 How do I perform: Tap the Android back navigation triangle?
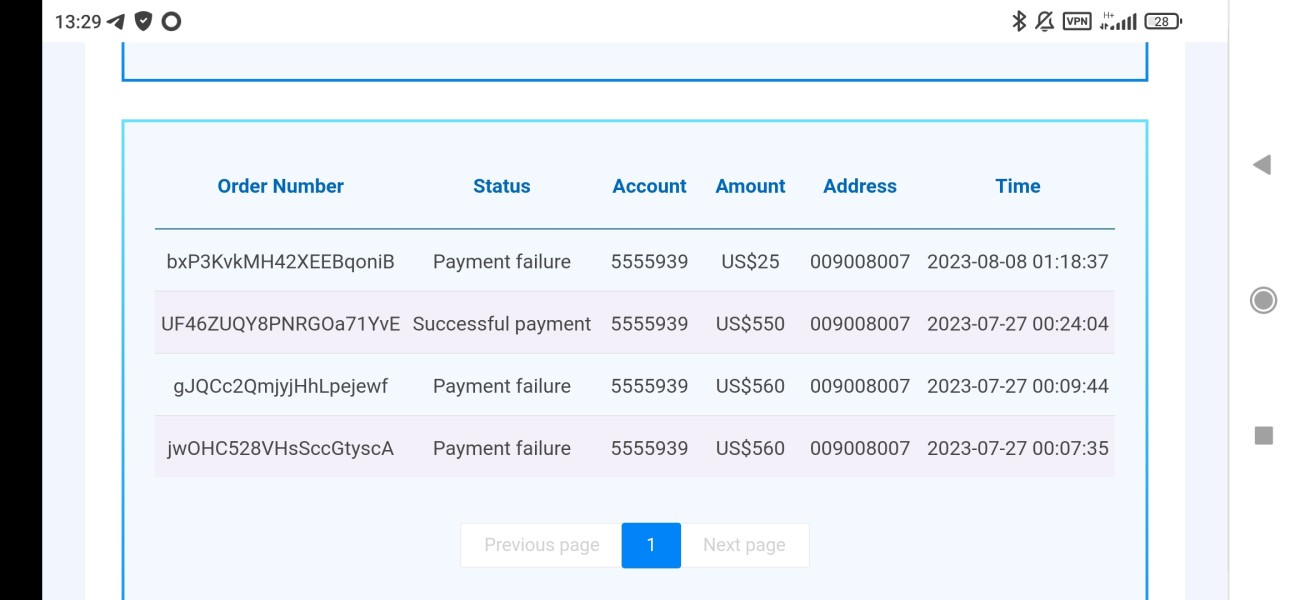coord(1262,165)
